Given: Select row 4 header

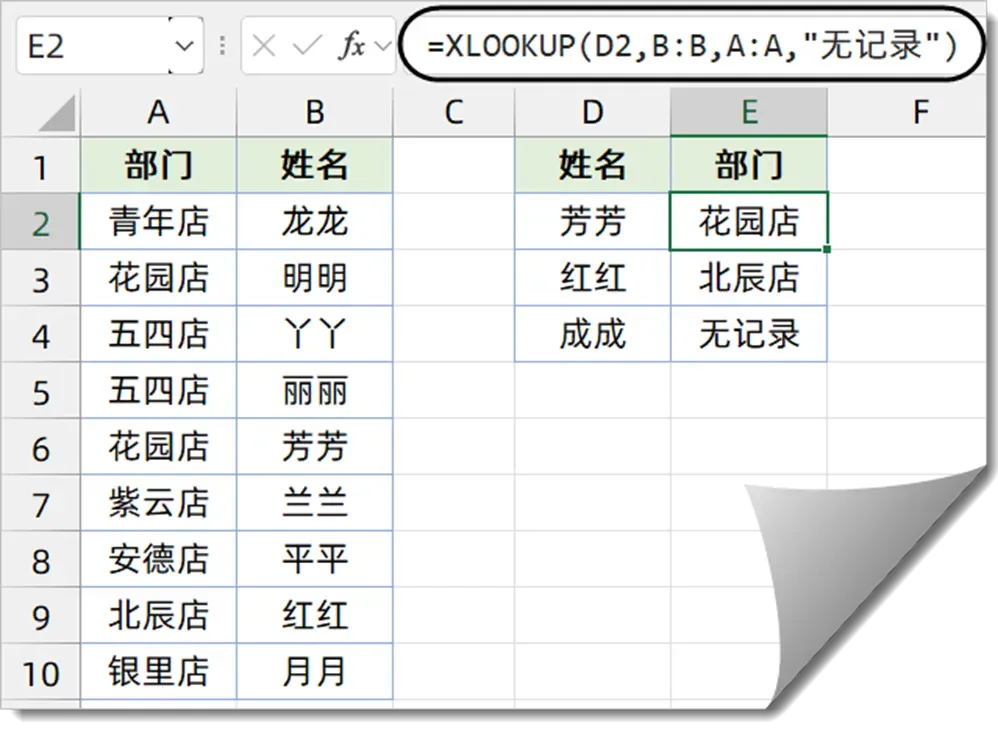Looking at the screenshot, I should (41, 334).
